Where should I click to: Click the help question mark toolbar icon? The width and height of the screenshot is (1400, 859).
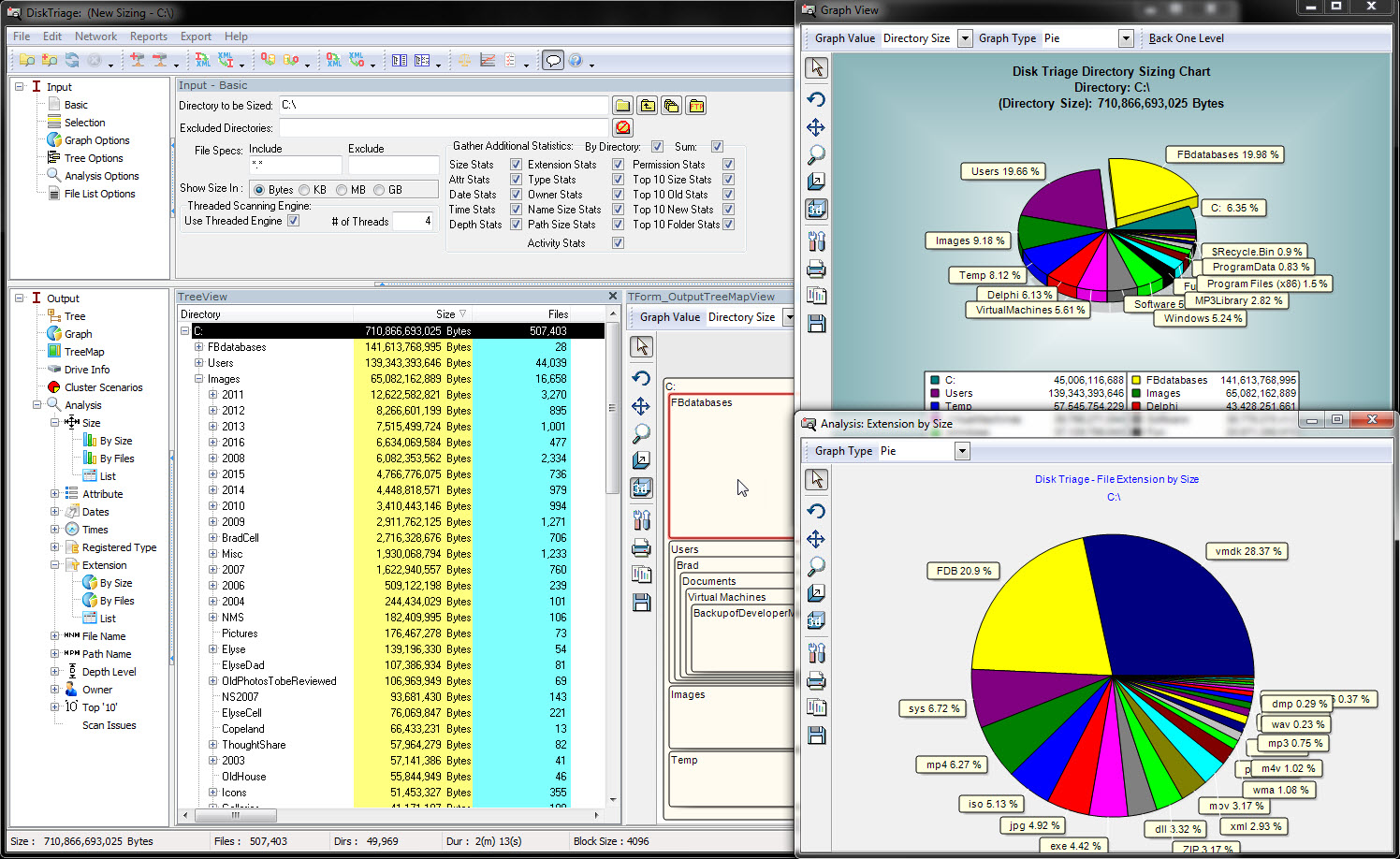tap(576, 60)
